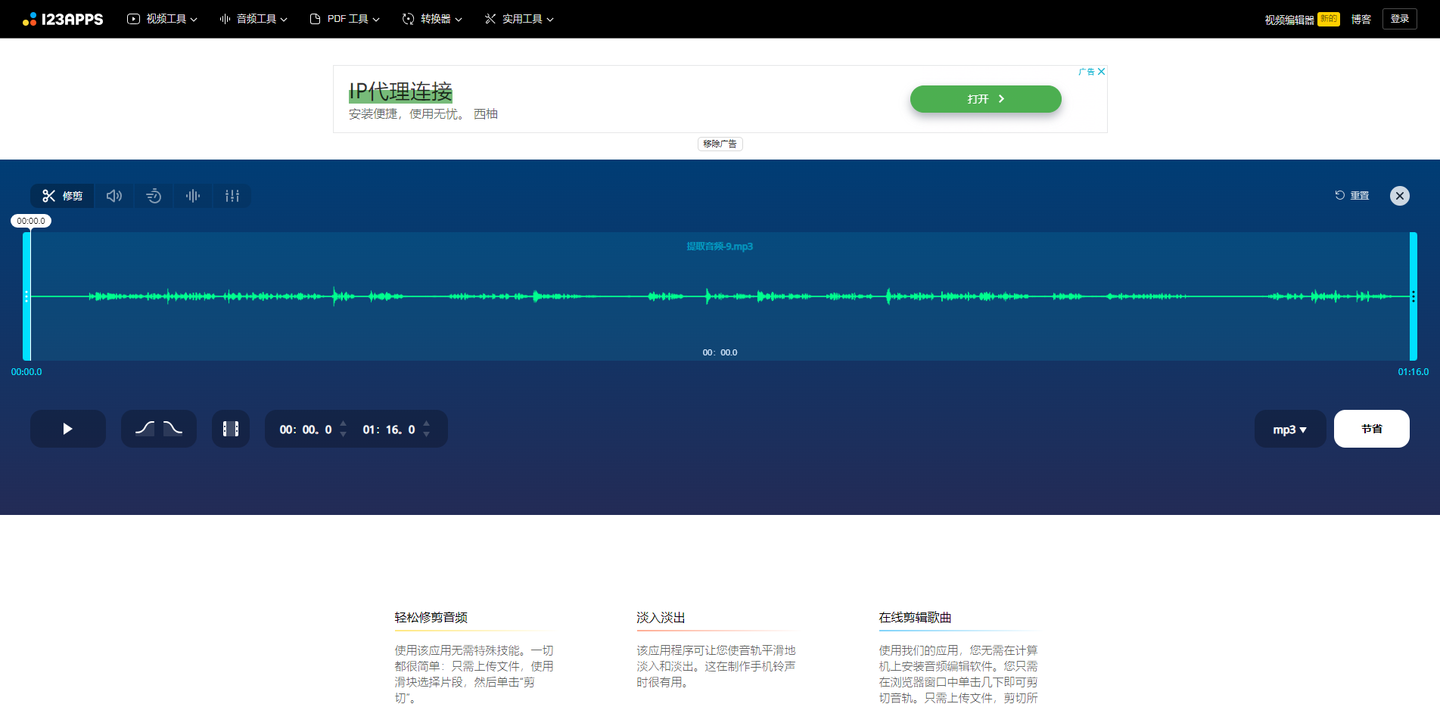Viewport: 1440px width, 704px height.
Task: Decrease end time with down arrow
Action: click(x=427, y=435)
